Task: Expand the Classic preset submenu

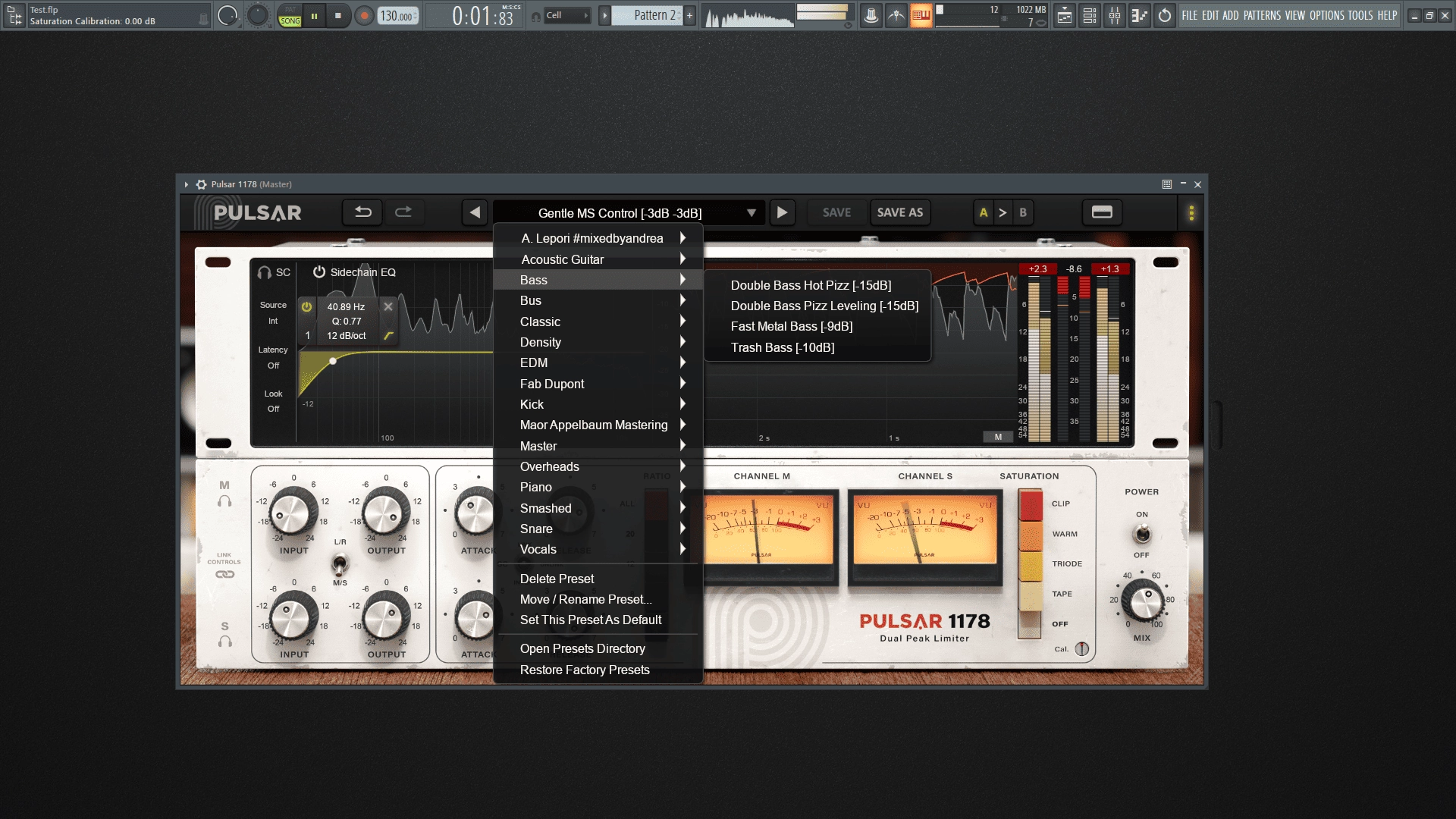Action: point(598,322)
